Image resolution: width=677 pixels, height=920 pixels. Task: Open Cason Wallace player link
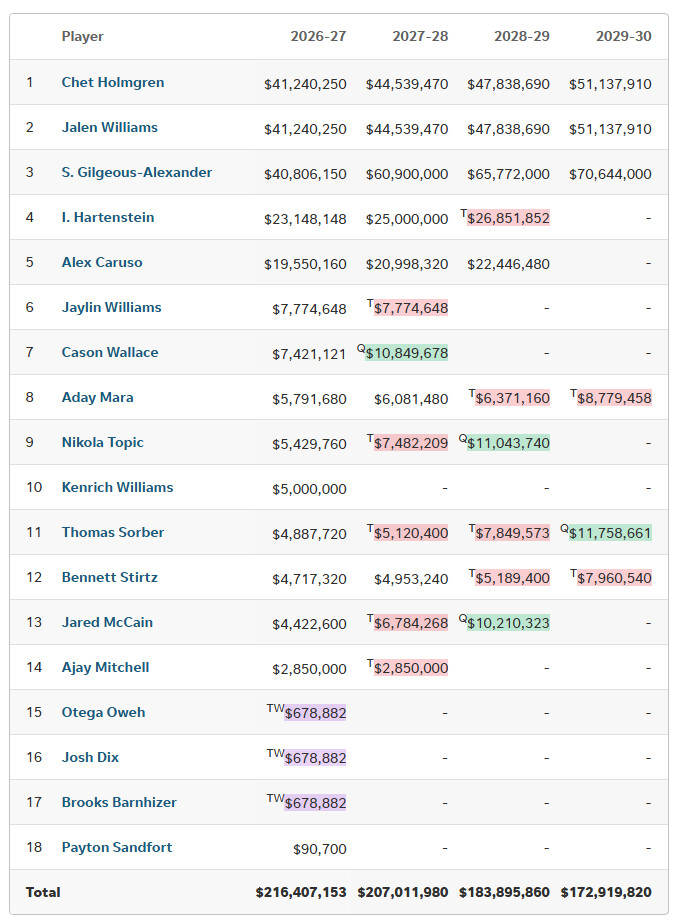tap(110, 352)
